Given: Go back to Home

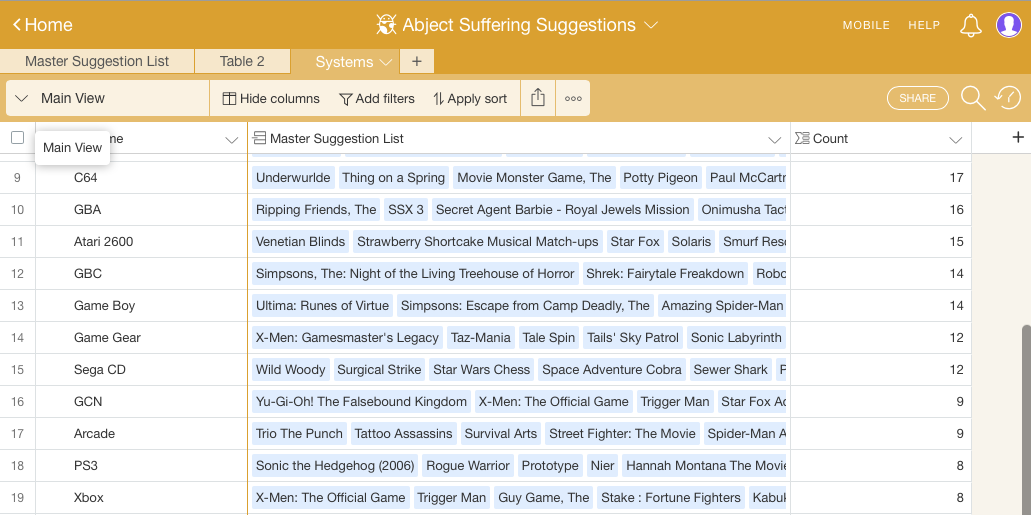Looking at the screenshot, I should [42, 25].
